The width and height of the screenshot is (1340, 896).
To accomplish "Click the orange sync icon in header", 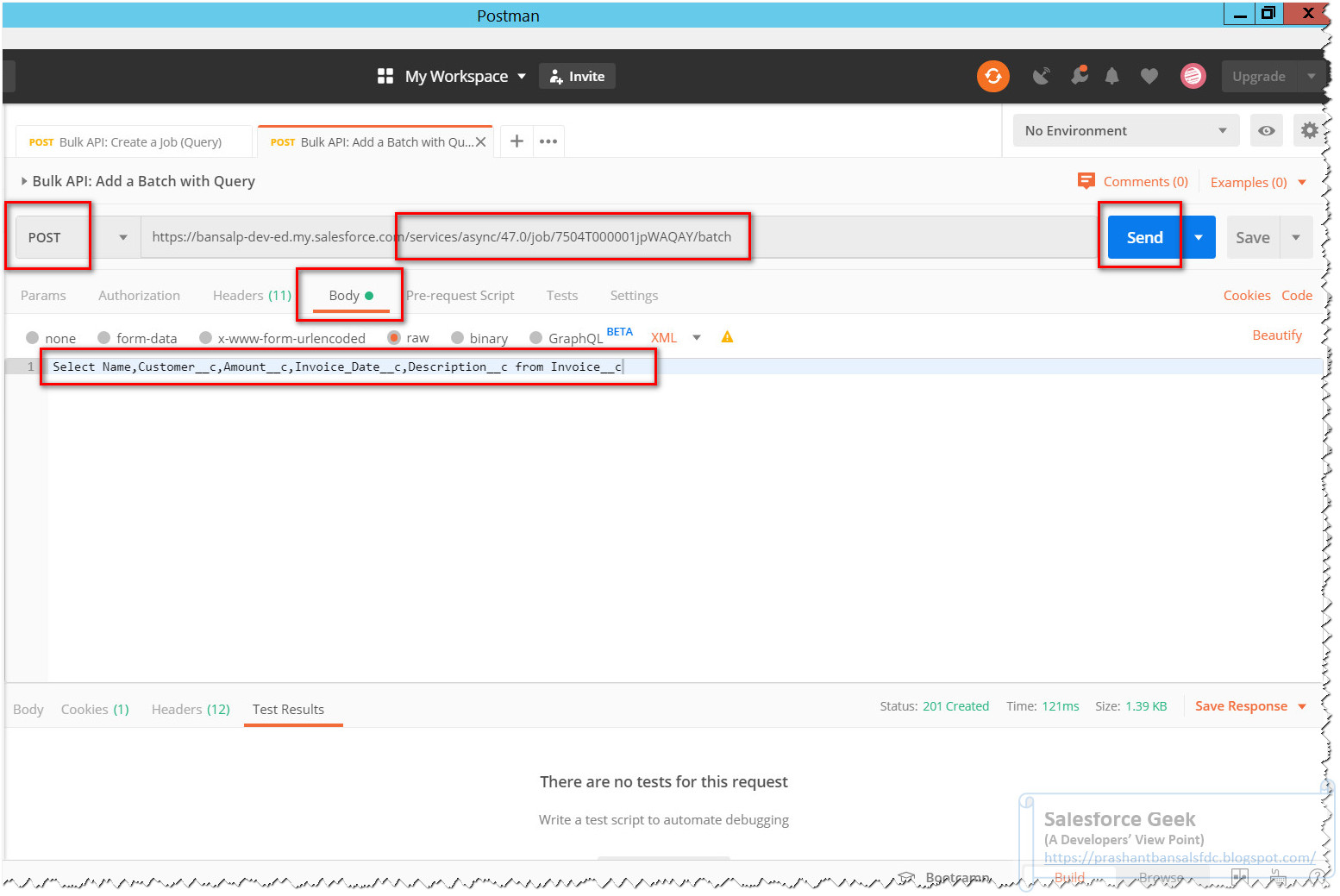I will [992, 76].
